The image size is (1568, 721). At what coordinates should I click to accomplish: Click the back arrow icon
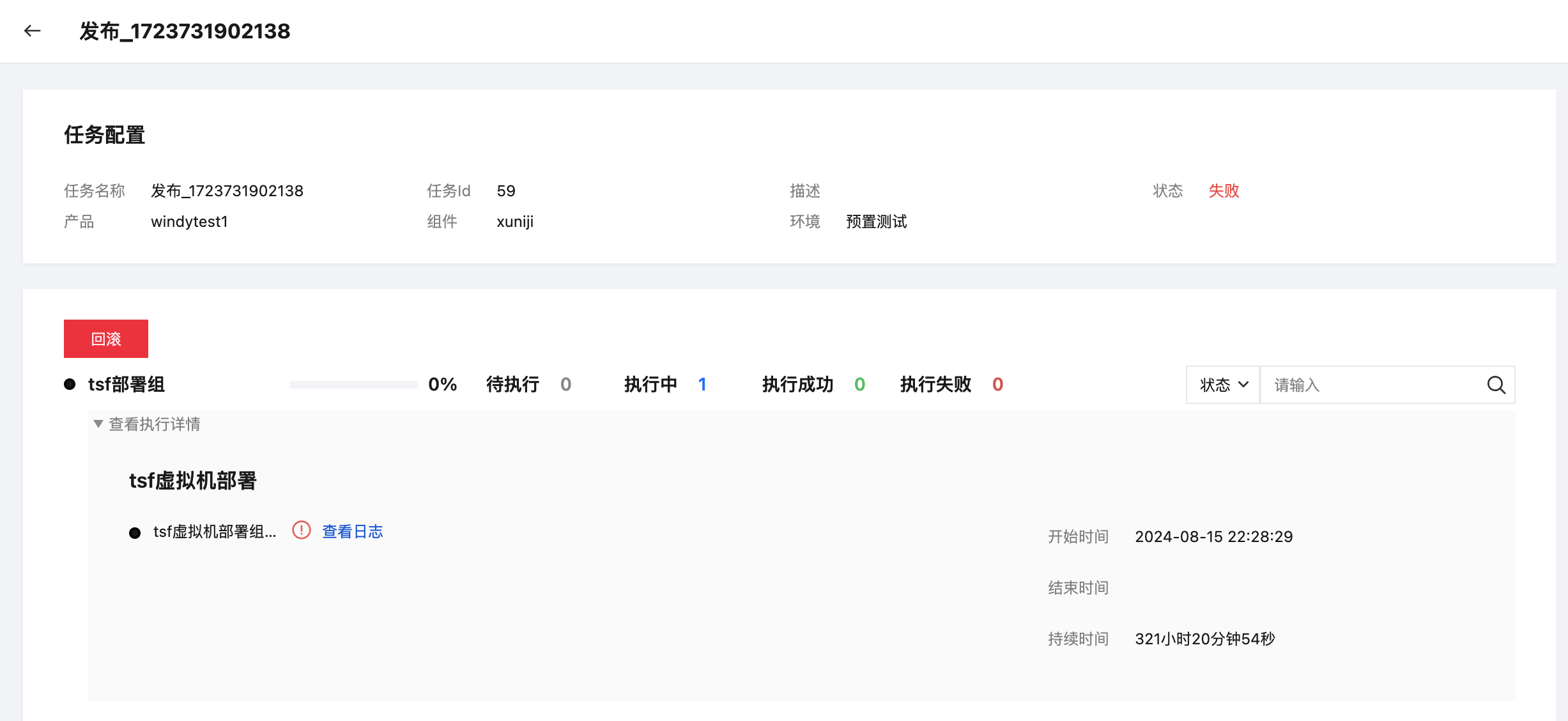pos(32,31)
